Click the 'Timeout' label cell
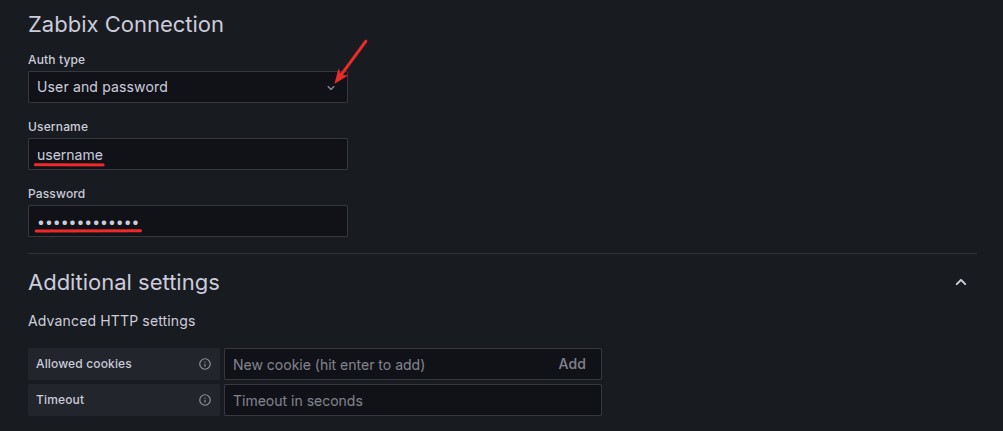Viewport: 1003px width, 431px height. [60, 400]
